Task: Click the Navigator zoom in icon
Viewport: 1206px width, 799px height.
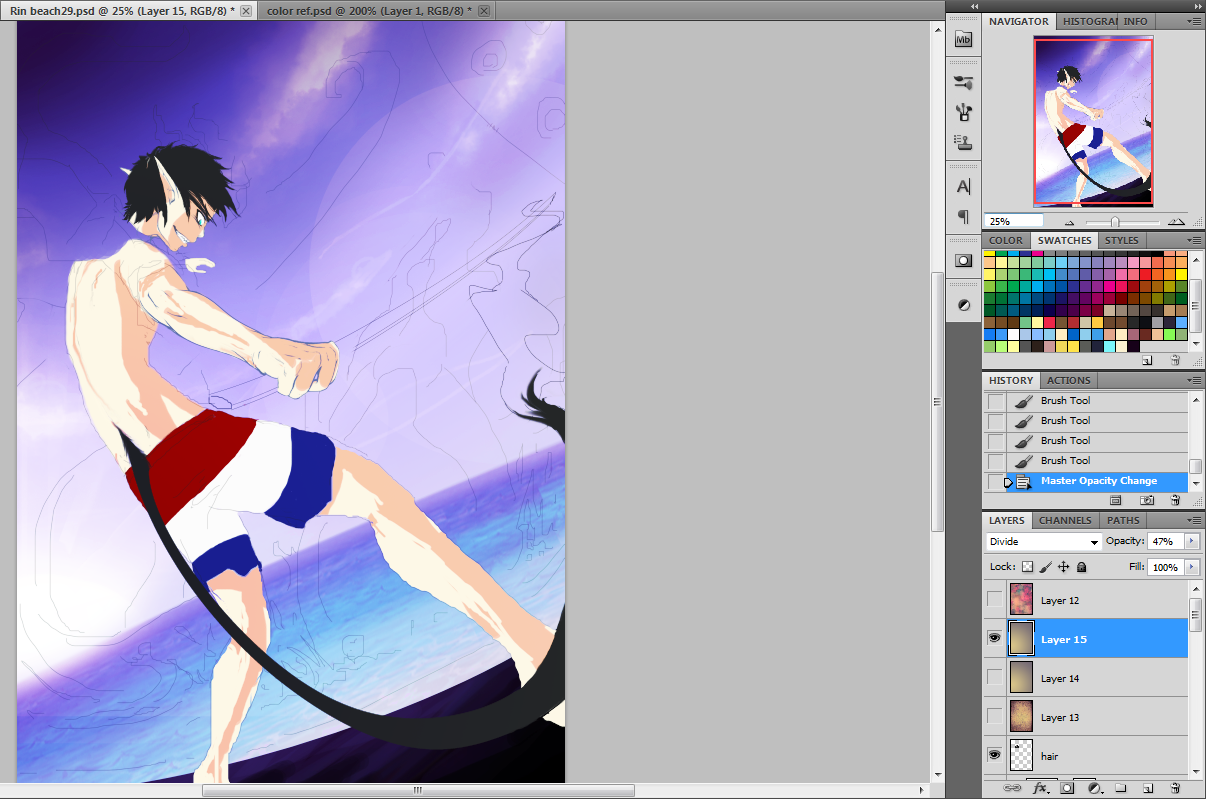Action: point(1176,222)
